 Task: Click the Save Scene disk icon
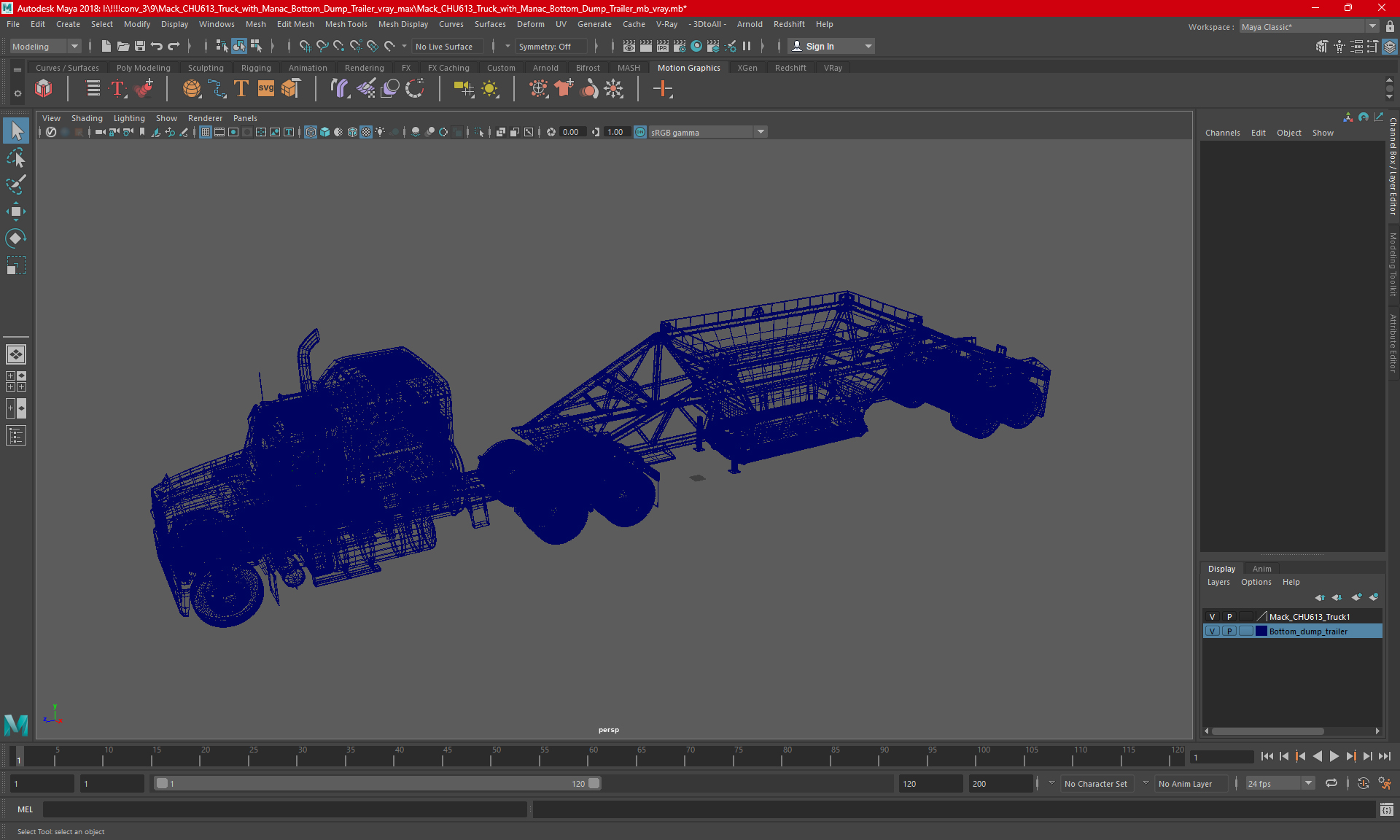pos(140,46)
